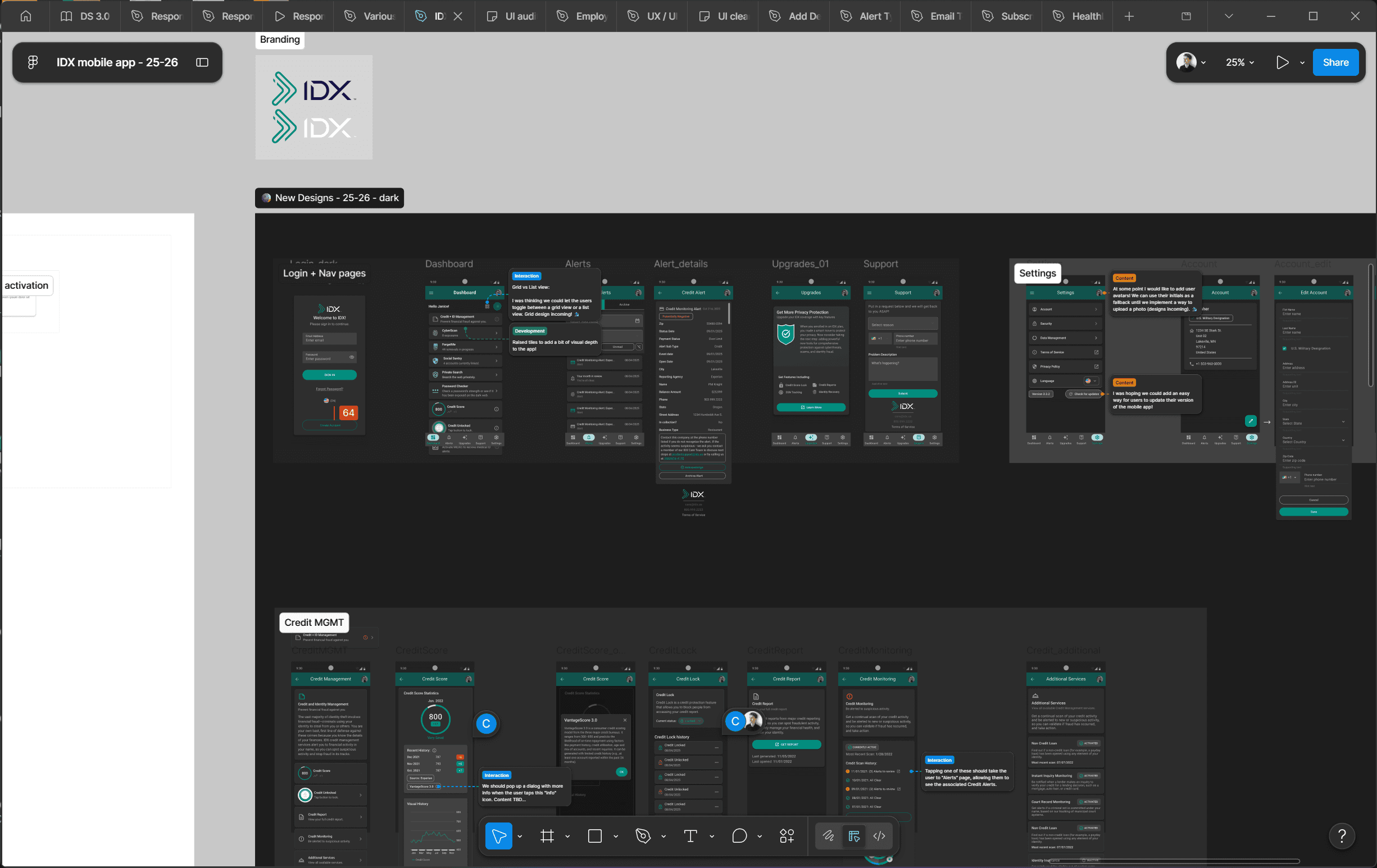Open the user avatar dropdown arrow

(x=1203, y=63)
